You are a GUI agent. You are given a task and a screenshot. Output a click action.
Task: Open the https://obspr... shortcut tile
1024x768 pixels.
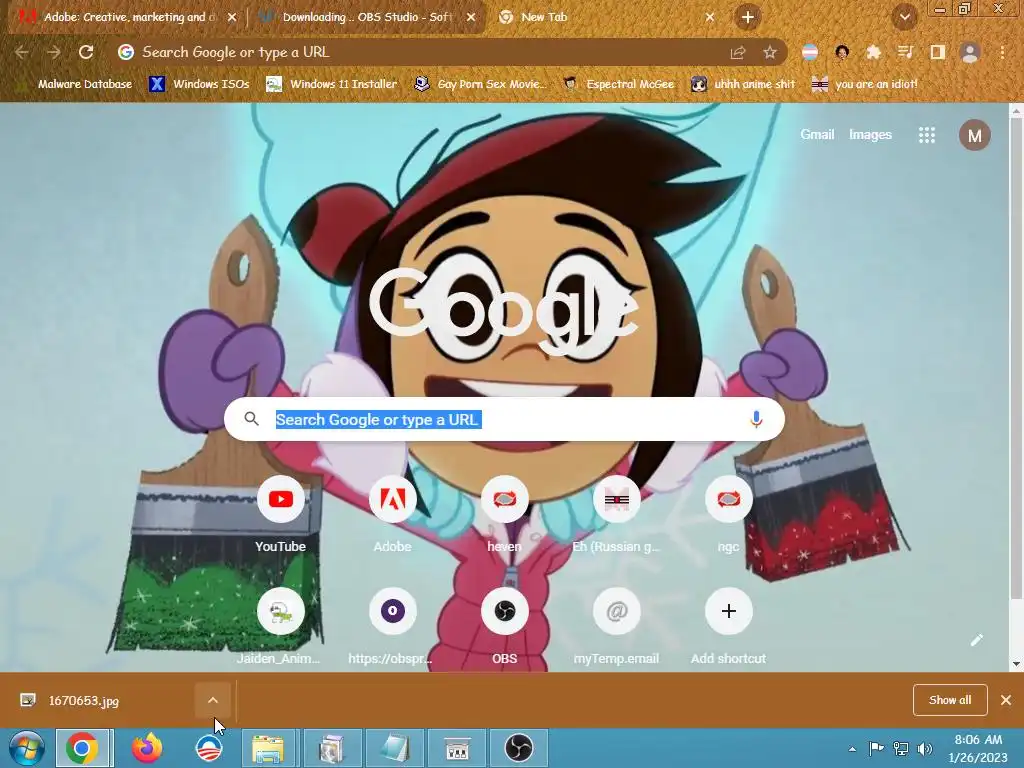[x=392, y=627]
